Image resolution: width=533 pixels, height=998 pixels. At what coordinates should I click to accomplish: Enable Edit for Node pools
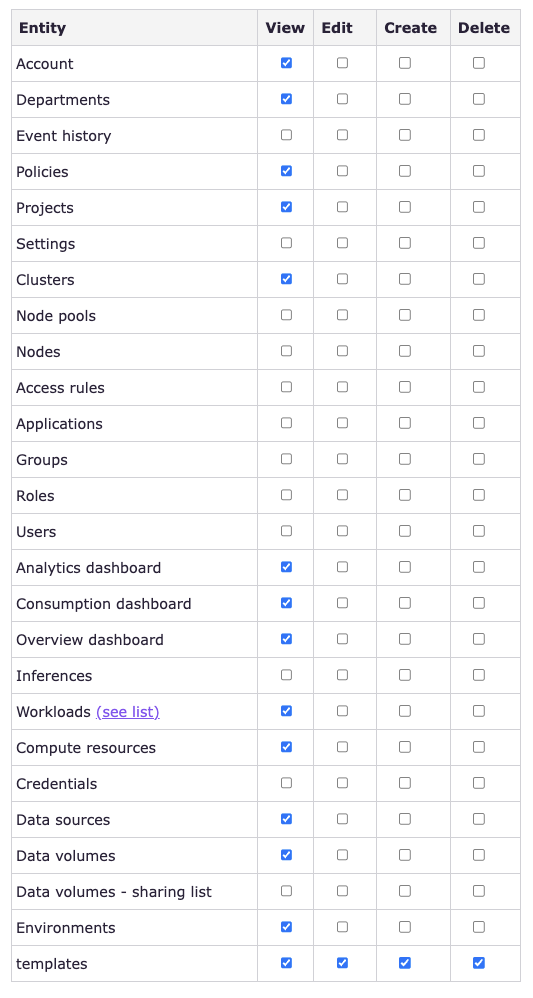[342, 314]
